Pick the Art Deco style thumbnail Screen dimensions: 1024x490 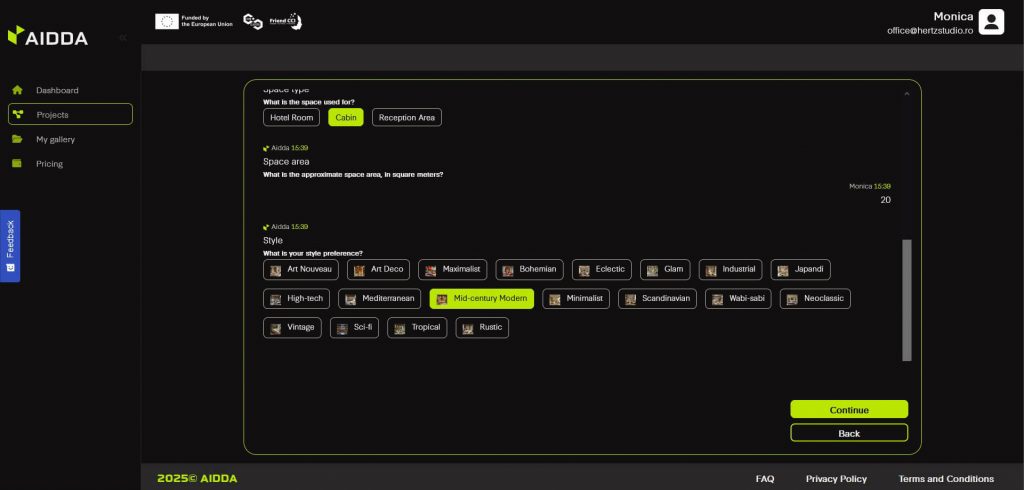(x=359, y=270)
